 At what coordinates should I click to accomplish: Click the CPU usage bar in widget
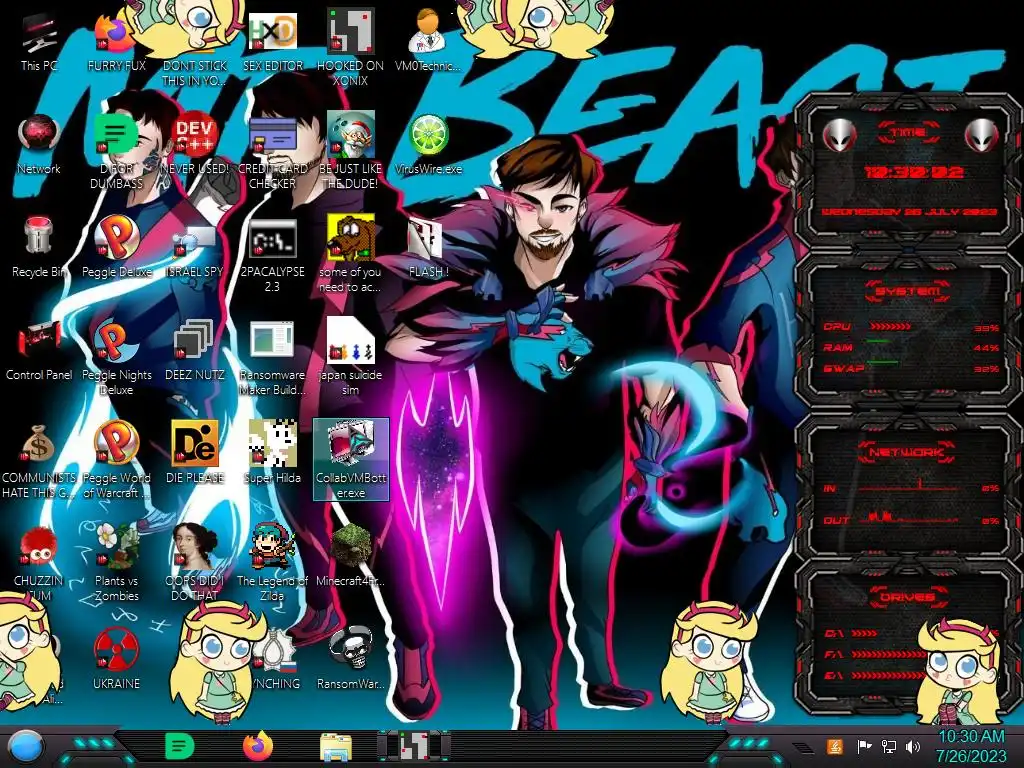pyautogui.click(x=891, y=327)
